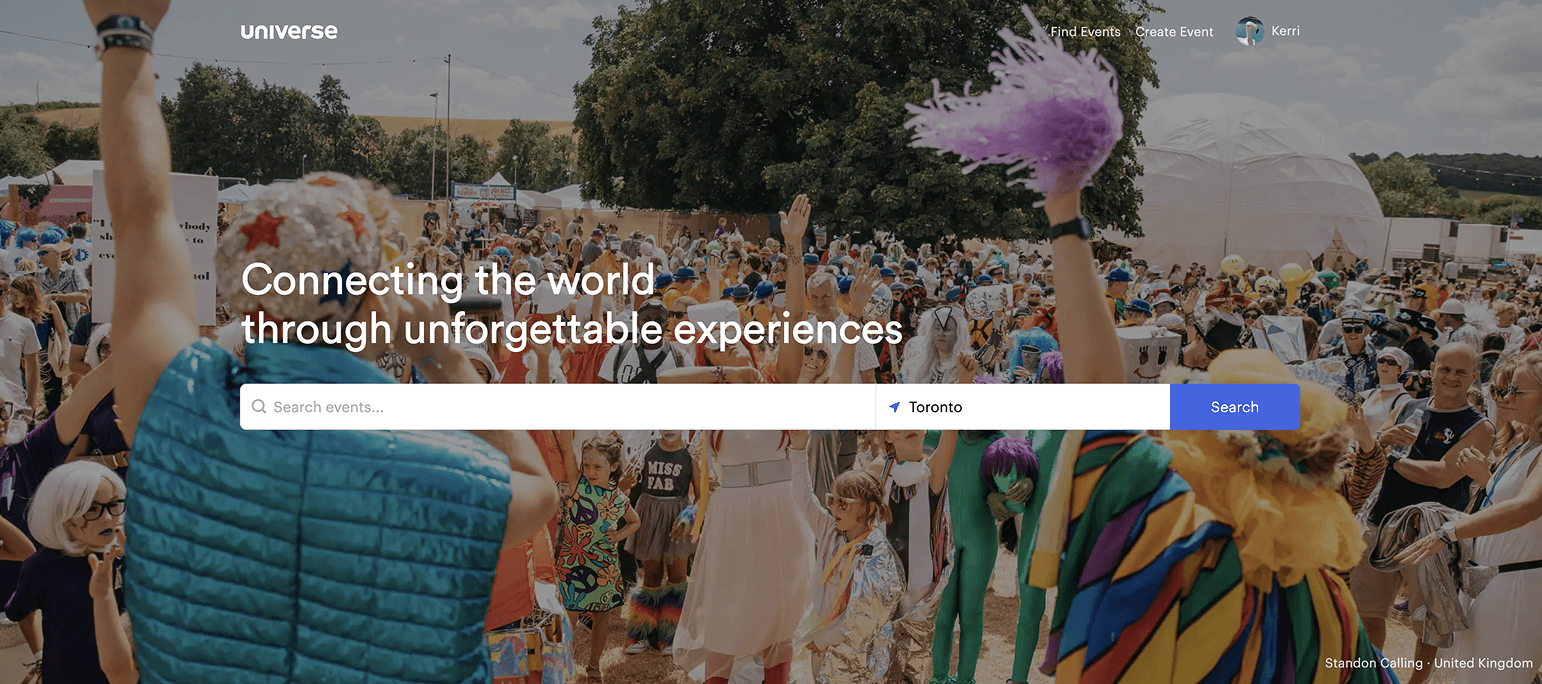Click the Search events placeholder text
This screenshot has width=1542, height=684.
click(328, 407)
